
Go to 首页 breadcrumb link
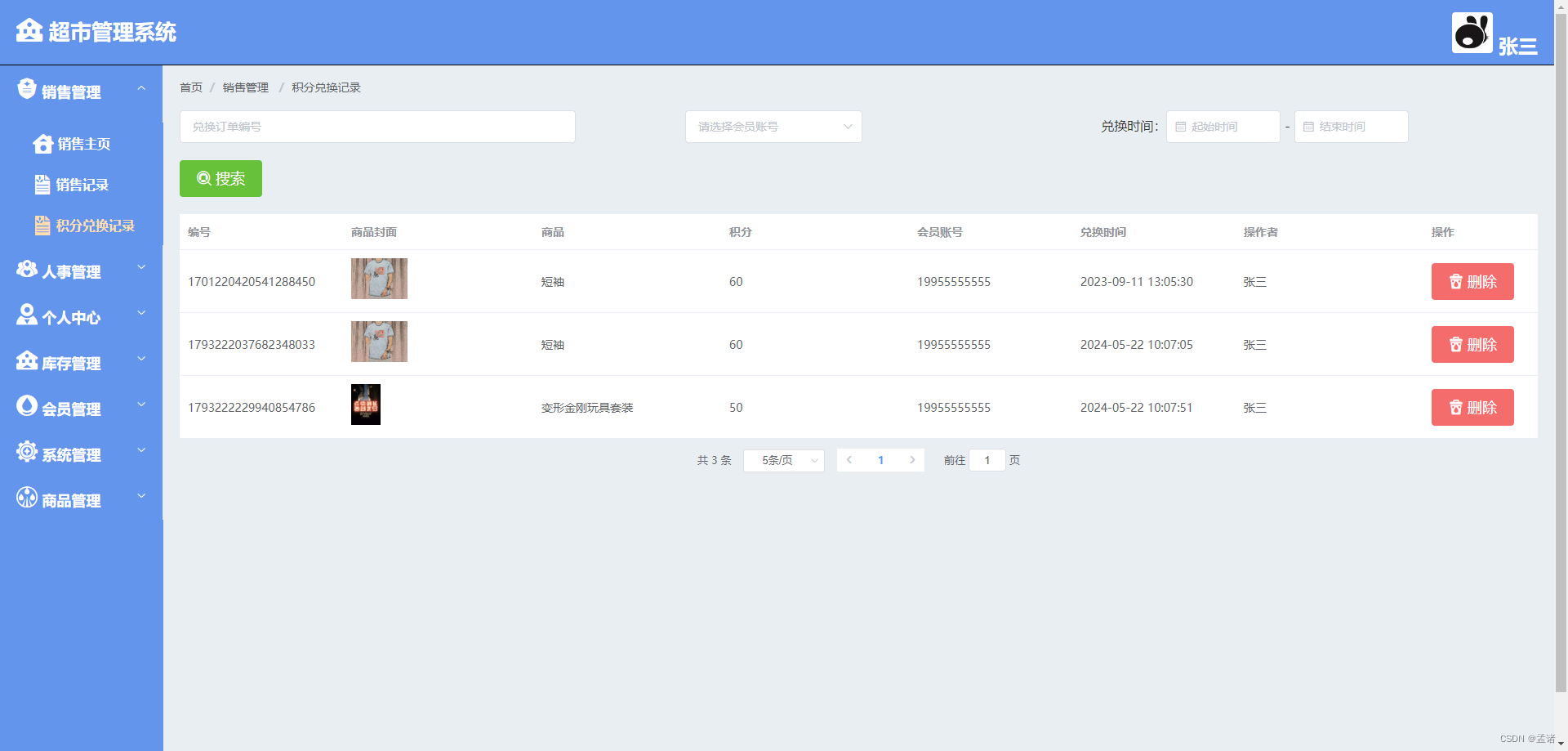[191, 87]
